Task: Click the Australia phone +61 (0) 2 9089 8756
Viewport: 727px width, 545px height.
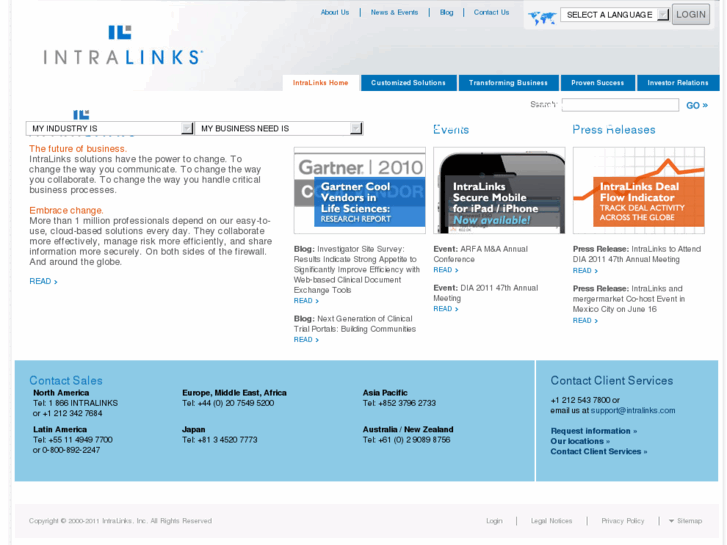Action: 414,440
